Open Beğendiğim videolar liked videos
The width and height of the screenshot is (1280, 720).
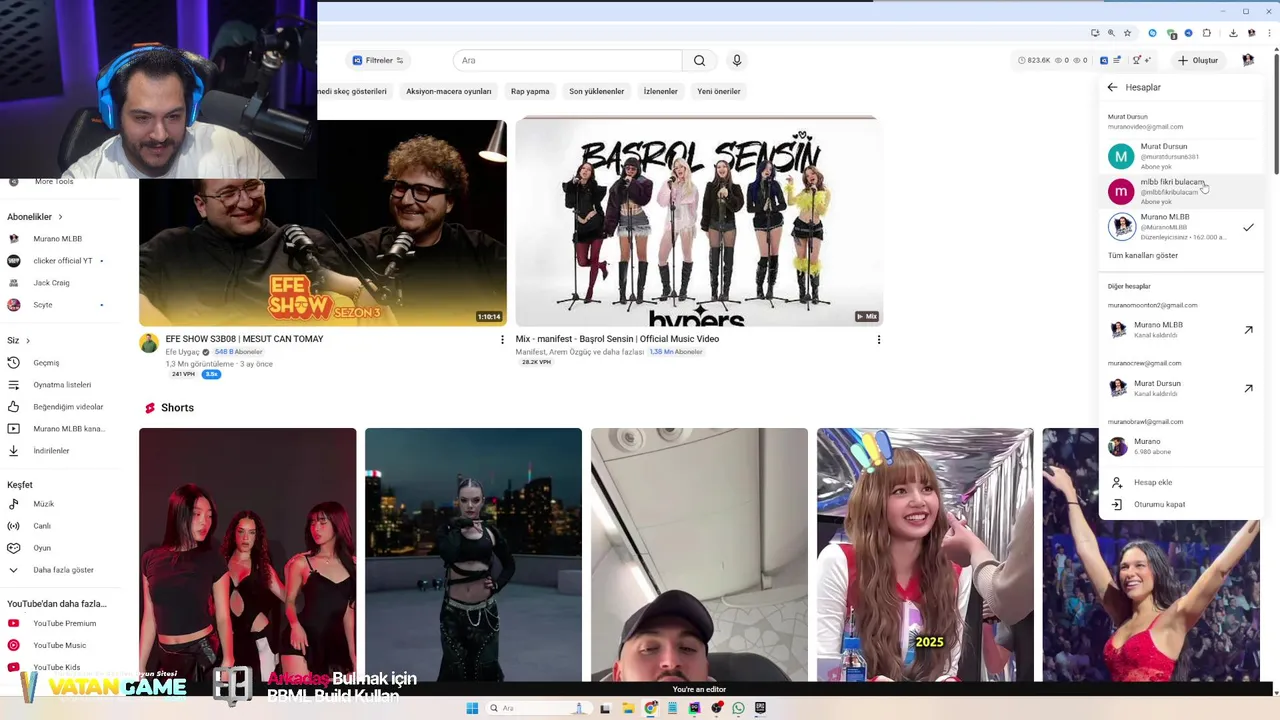pos(68,407)
